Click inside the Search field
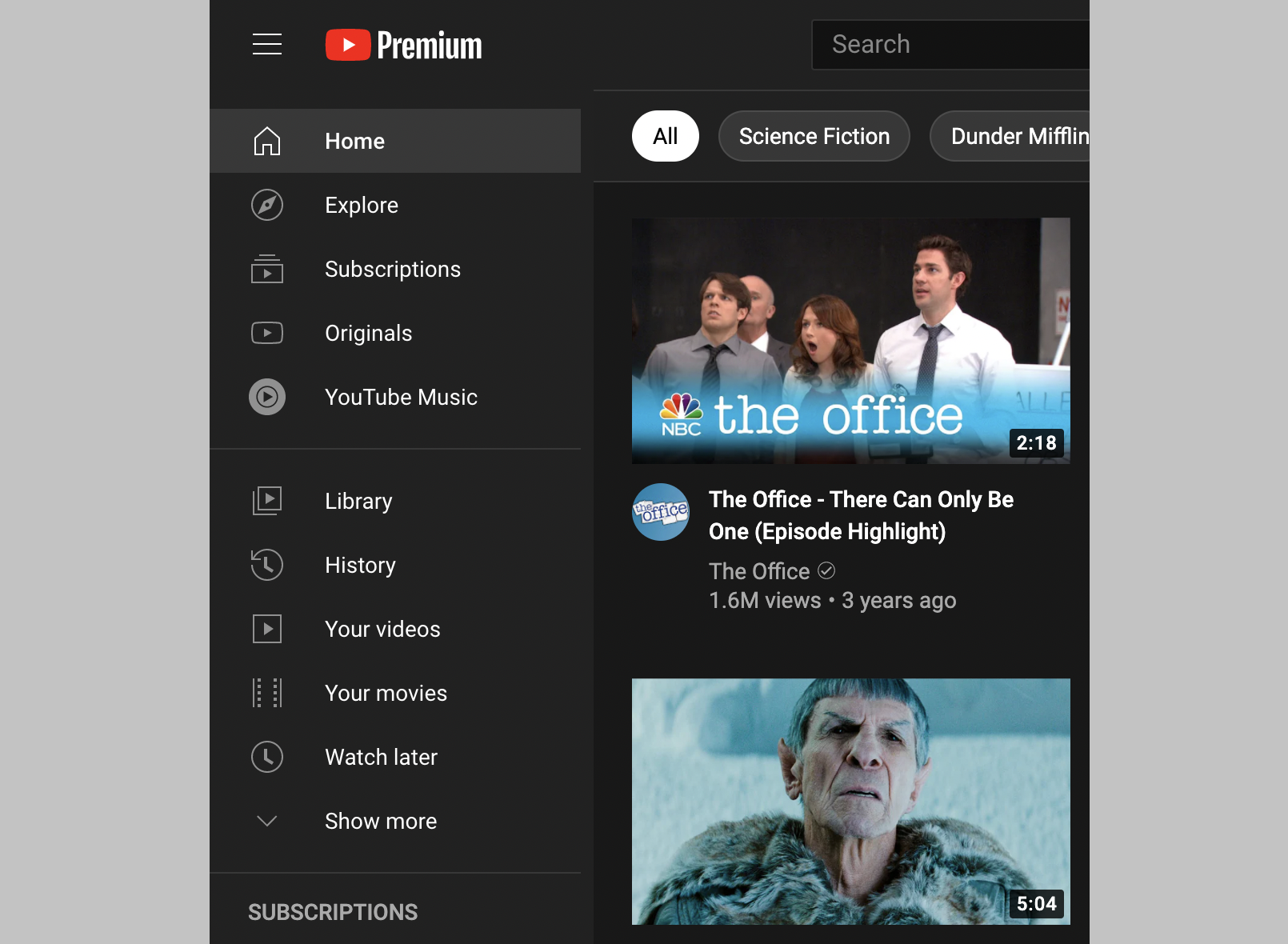Image resolution: width=1288 pixels, height=944 pixels. pyautogui.click(x=944, y=45)
